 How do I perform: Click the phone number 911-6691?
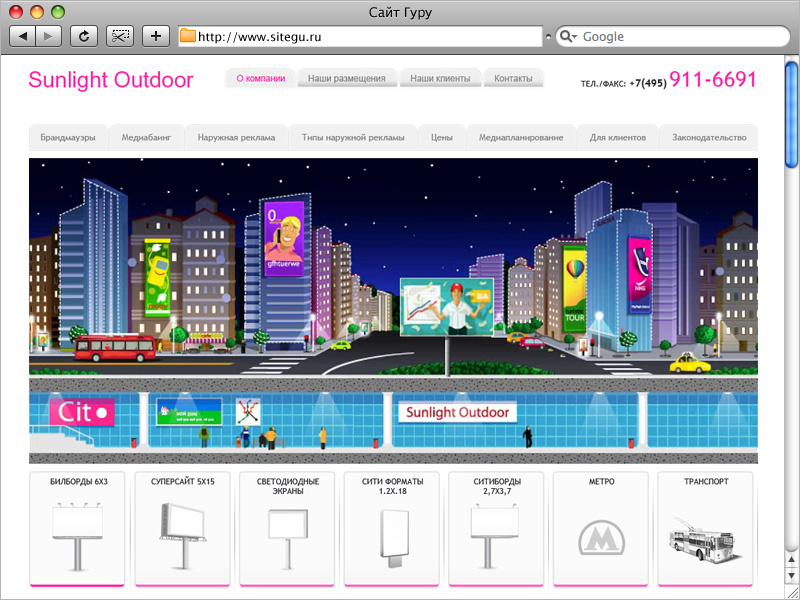(713, 80)
